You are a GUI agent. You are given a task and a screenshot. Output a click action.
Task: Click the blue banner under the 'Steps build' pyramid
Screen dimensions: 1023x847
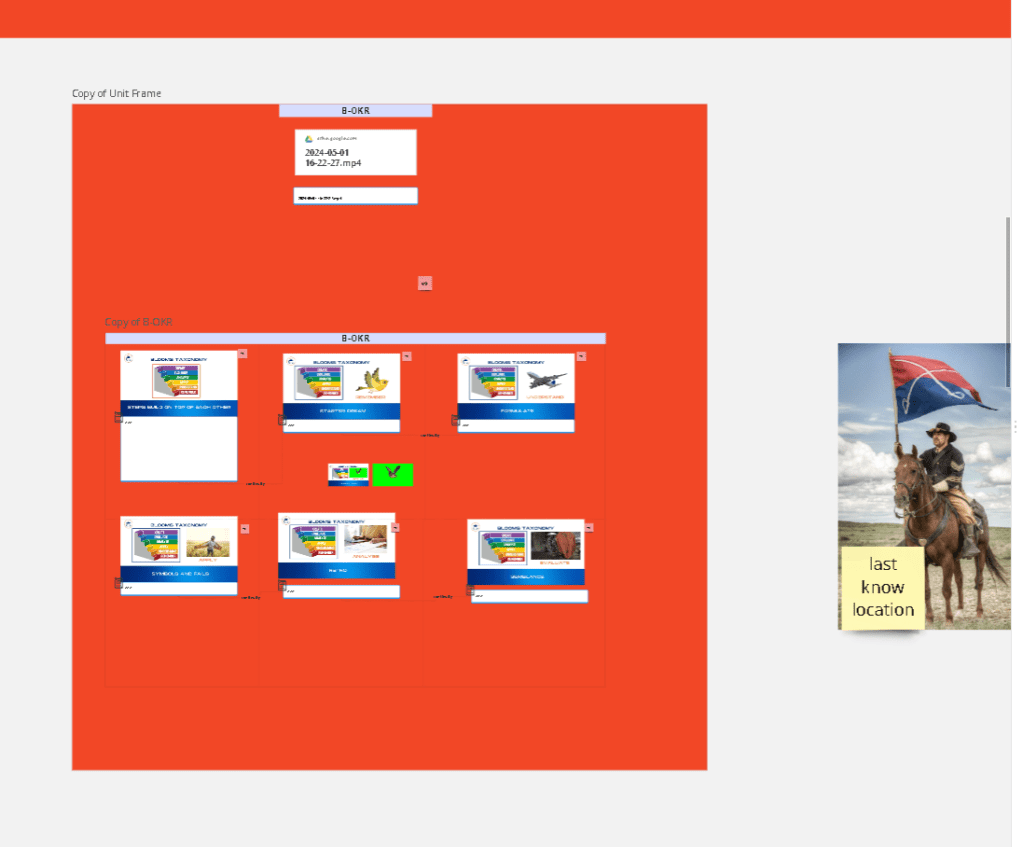tap(179, 408)
